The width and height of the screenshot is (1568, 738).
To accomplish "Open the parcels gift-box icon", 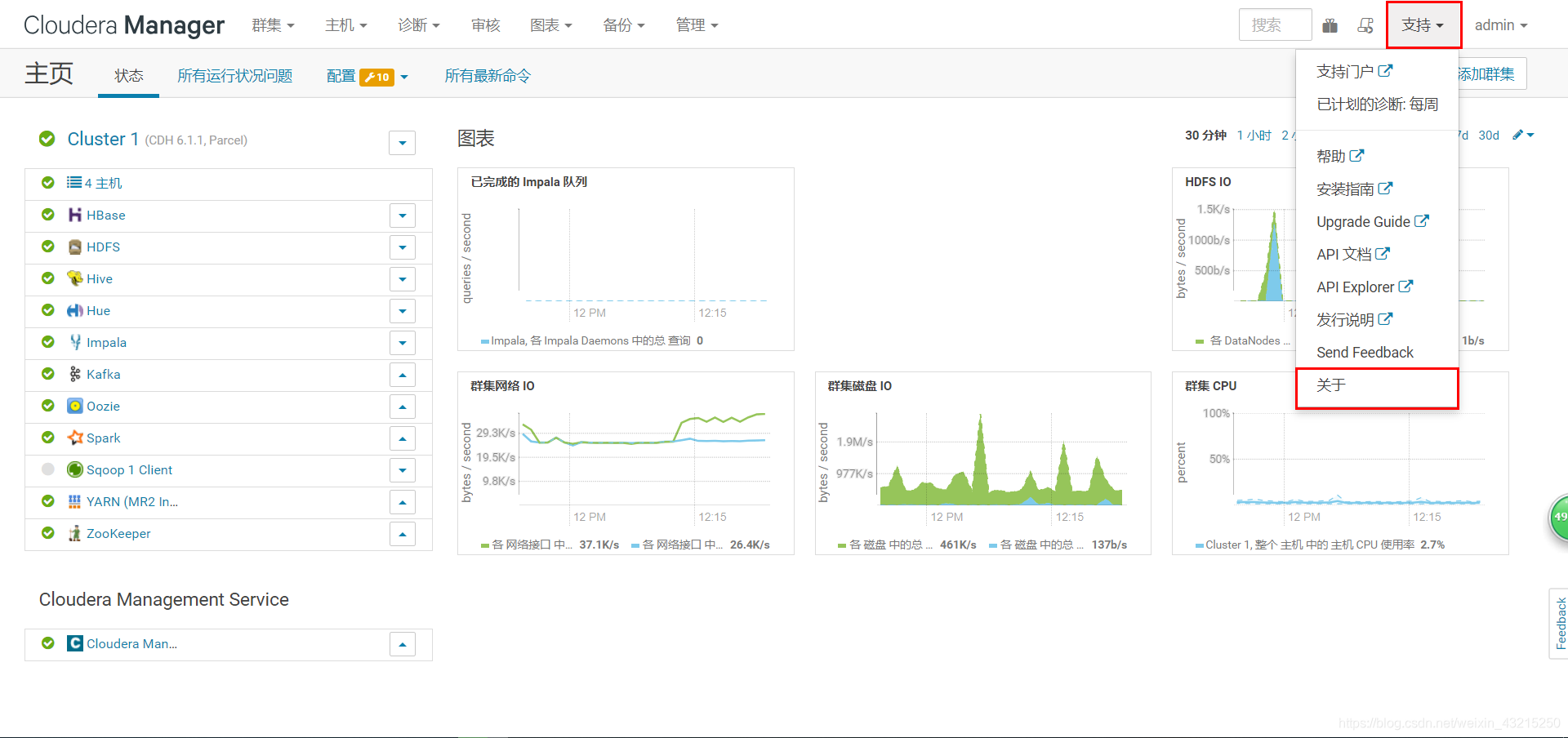I will (x=1330, y=25).
